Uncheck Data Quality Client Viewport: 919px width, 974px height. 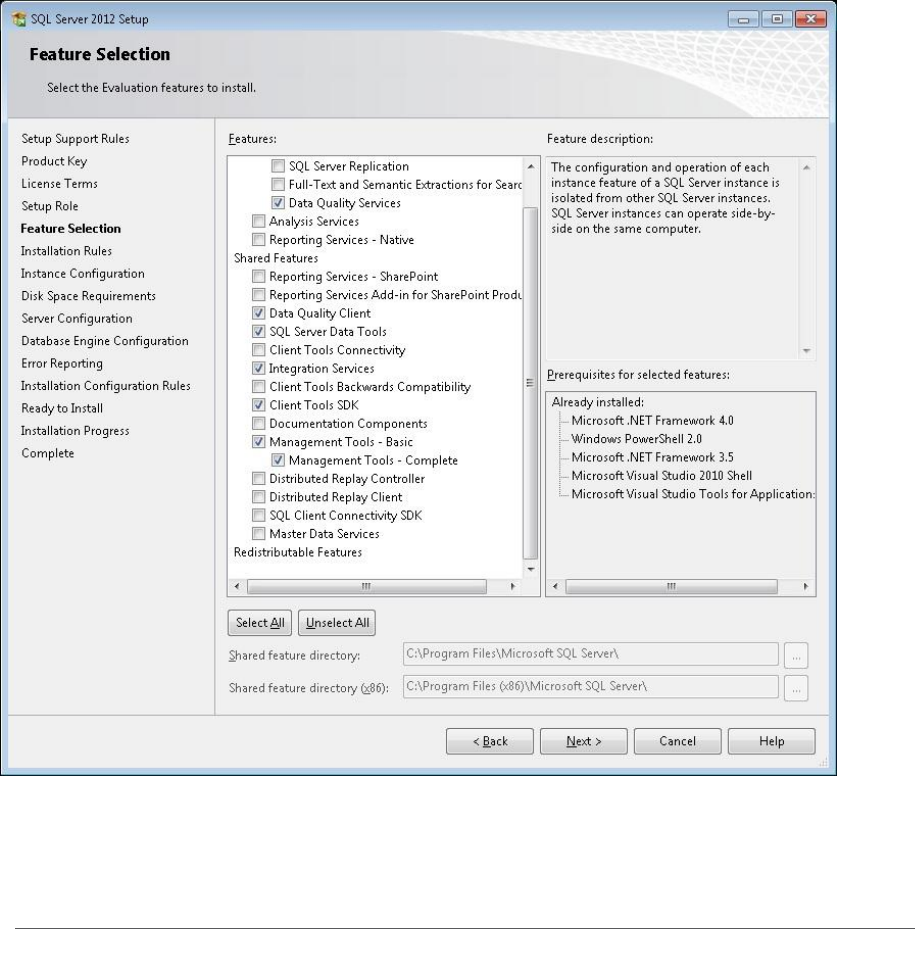tap(258, 313)
